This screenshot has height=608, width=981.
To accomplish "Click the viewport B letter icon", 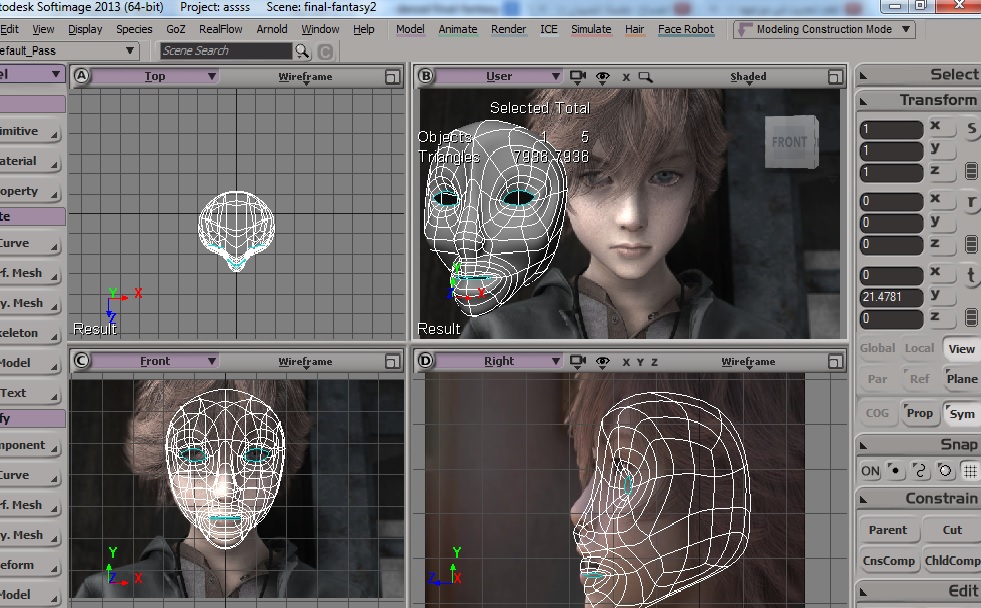I will [x=425, y=76].
